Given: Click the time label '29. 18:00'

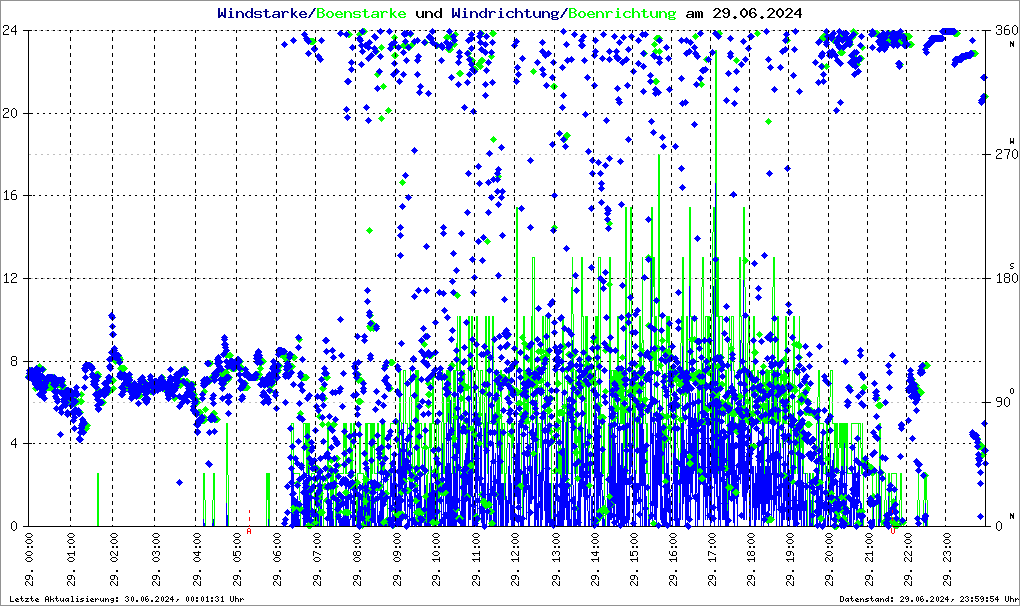Looking at the screenshot, I should click(x=751, y=560).
